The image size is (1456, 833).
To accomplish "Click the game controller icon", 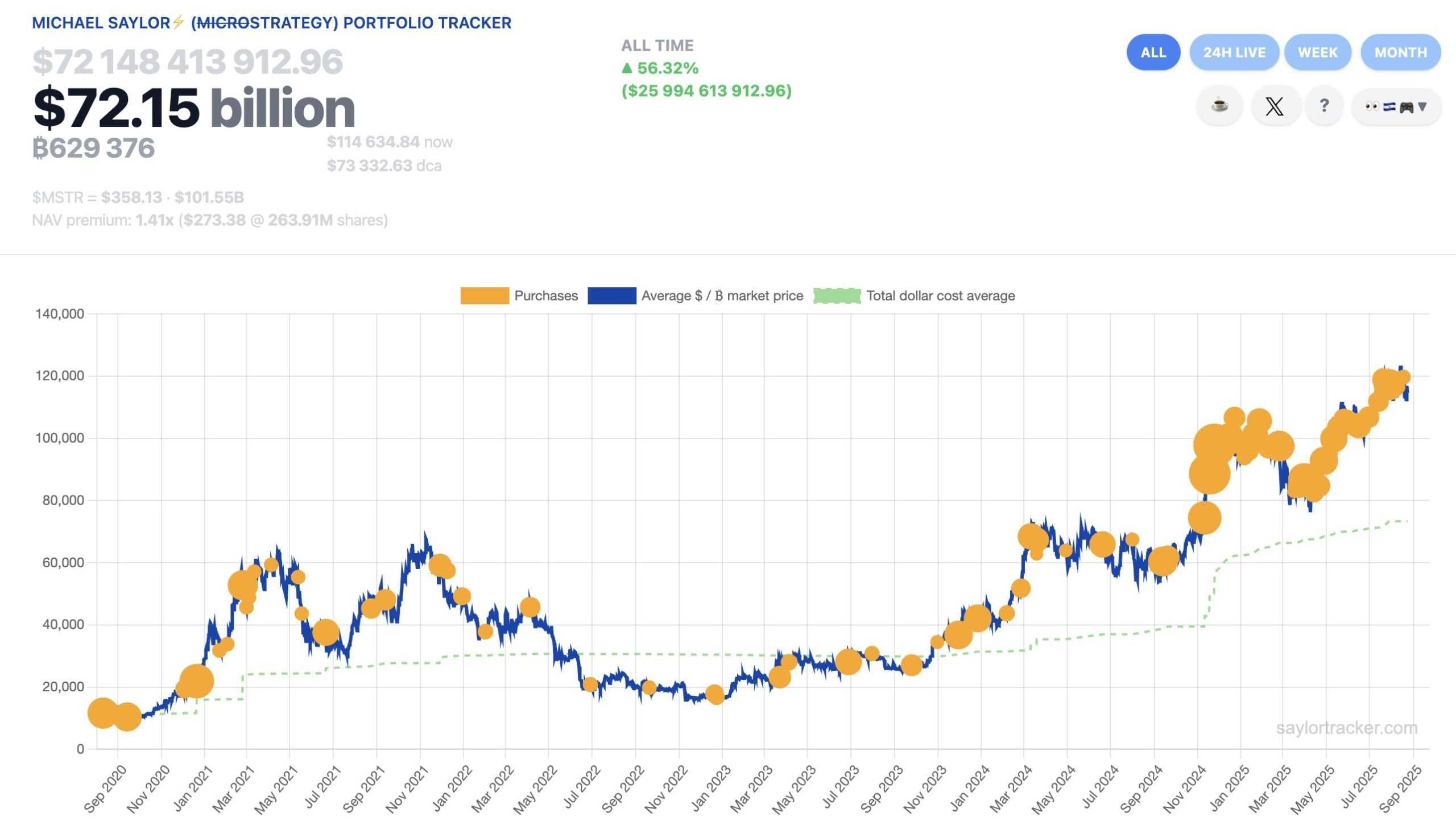I will 1408,106.
